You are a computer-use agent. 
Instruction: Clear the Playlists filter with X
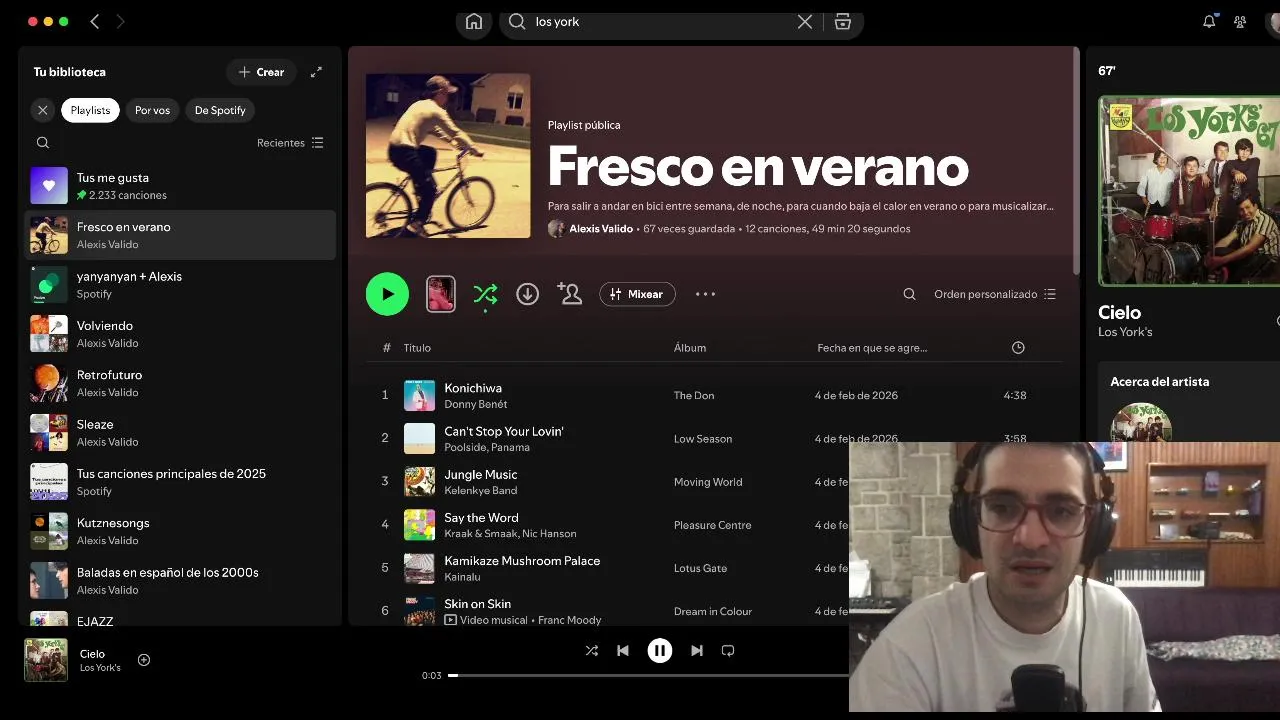42,110
